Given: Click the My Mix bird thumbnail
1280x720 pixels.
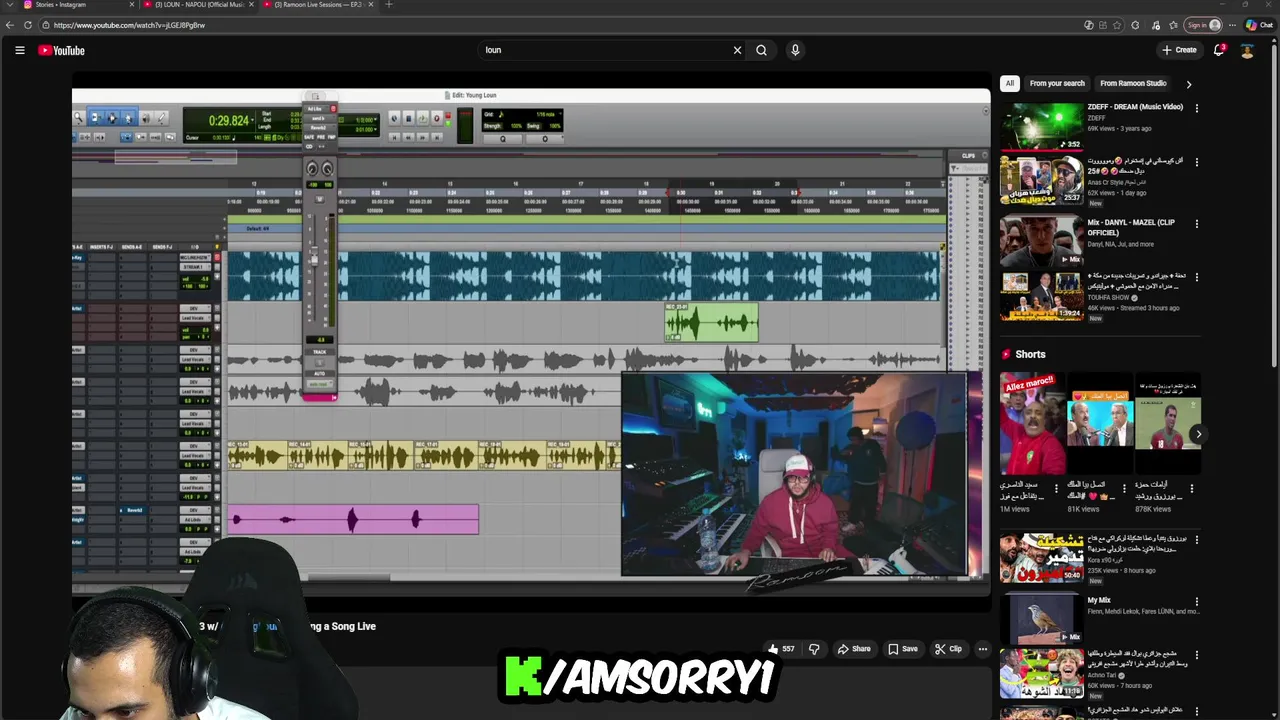Looking at the screenshot, I should point(1041,619).
